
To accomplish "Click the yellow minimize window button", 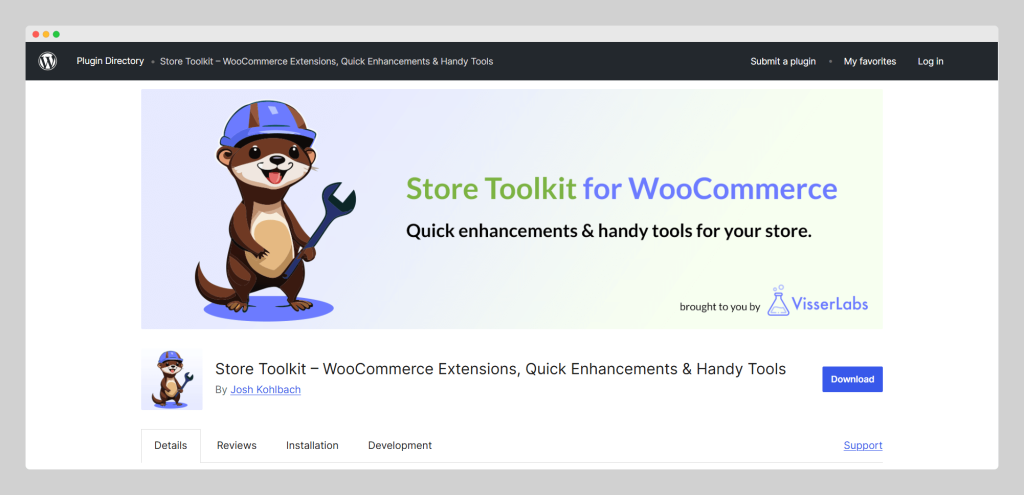I will click(46, 34).
